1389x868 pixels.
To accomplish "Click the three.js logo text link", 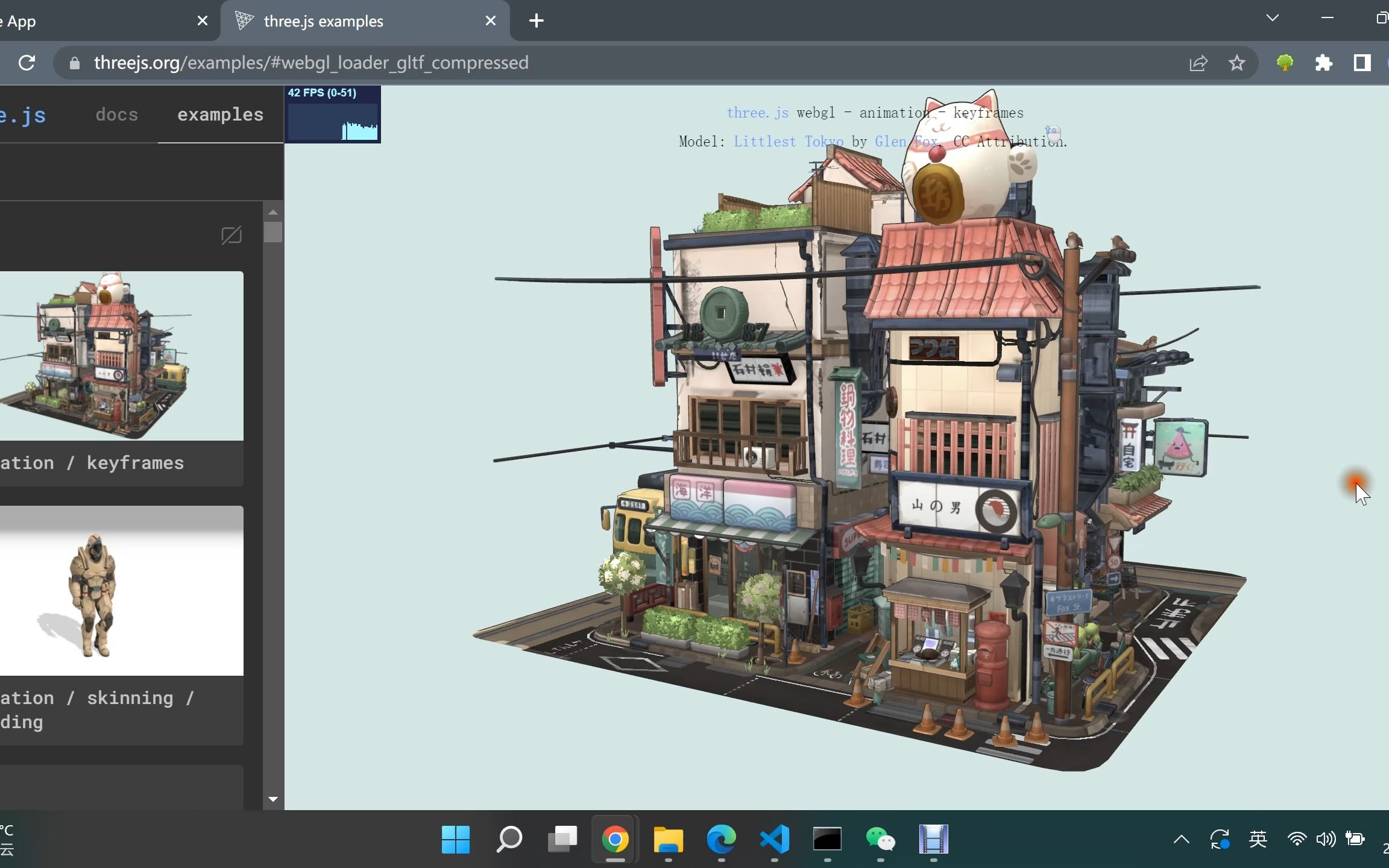I will pos(23,115).
